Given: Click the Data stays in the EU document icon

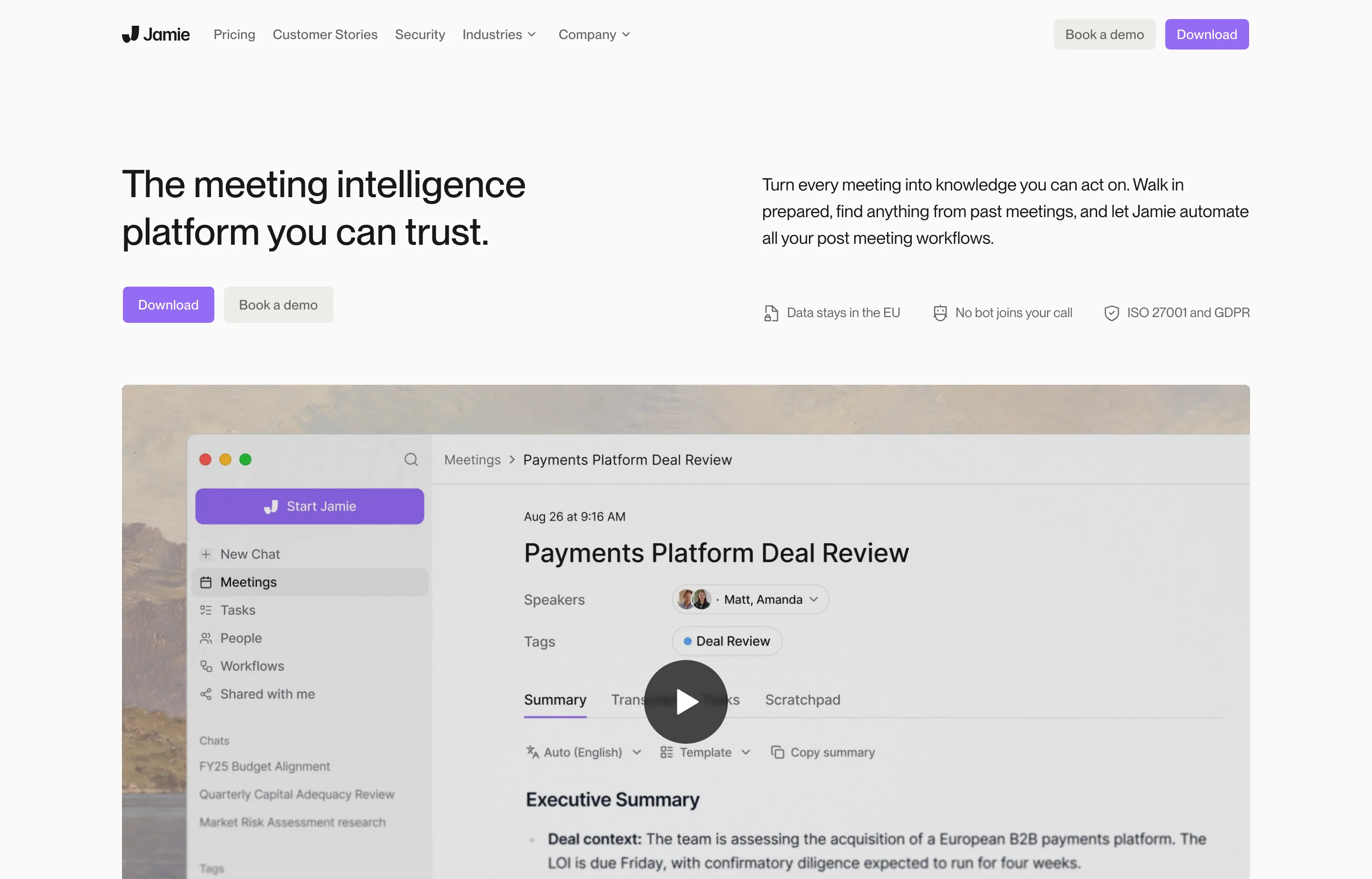Looking at the screenshot, I should tap(771, 313).
